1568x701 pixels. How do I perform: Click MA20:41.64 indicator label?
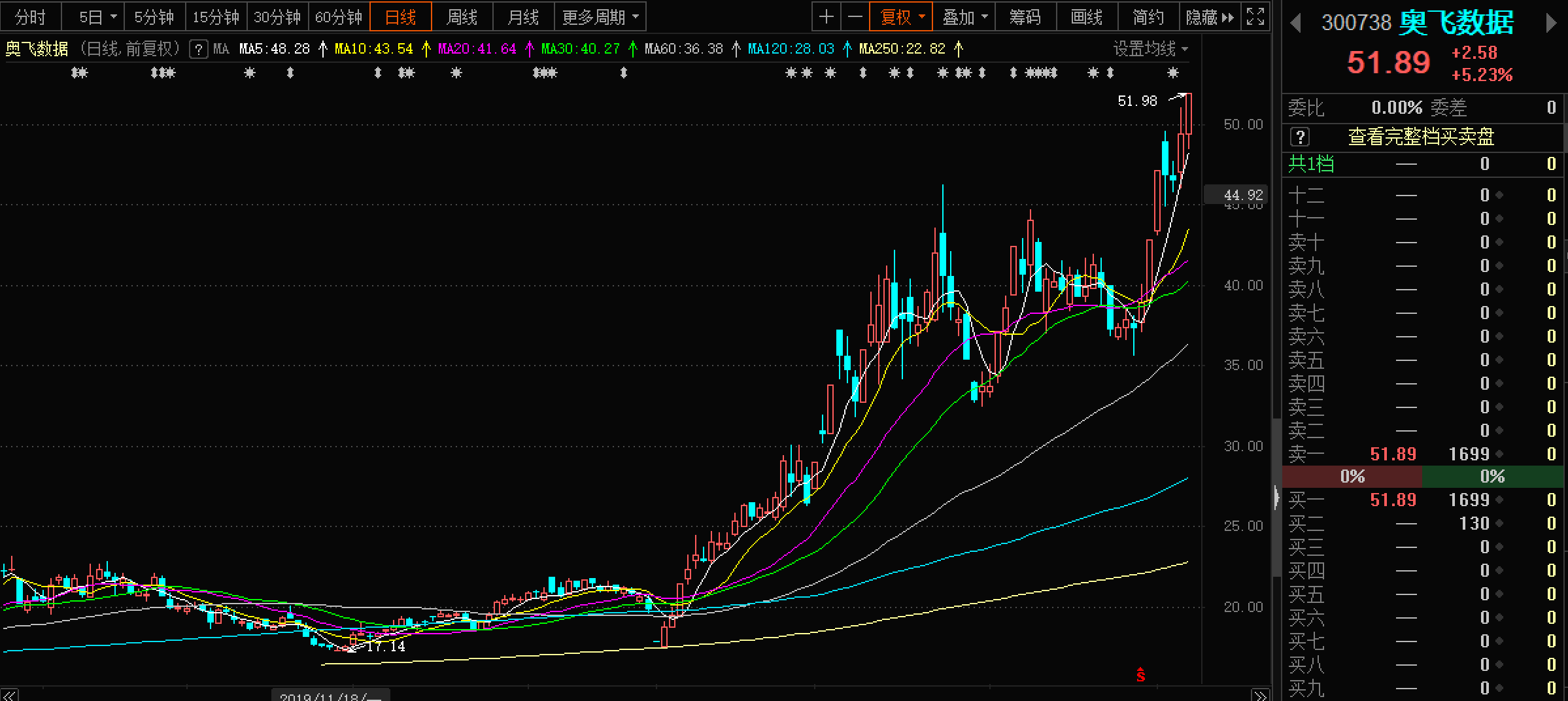pos(477,49)
